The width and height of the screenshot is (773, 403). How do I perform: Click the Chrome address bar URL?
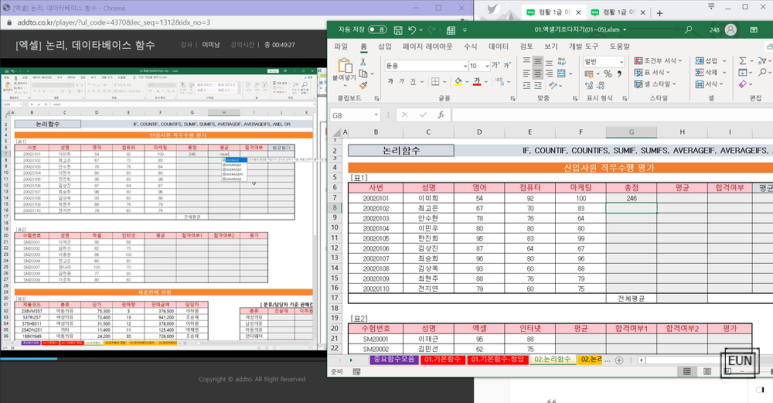pyautogui.click(x=114, y=23)
